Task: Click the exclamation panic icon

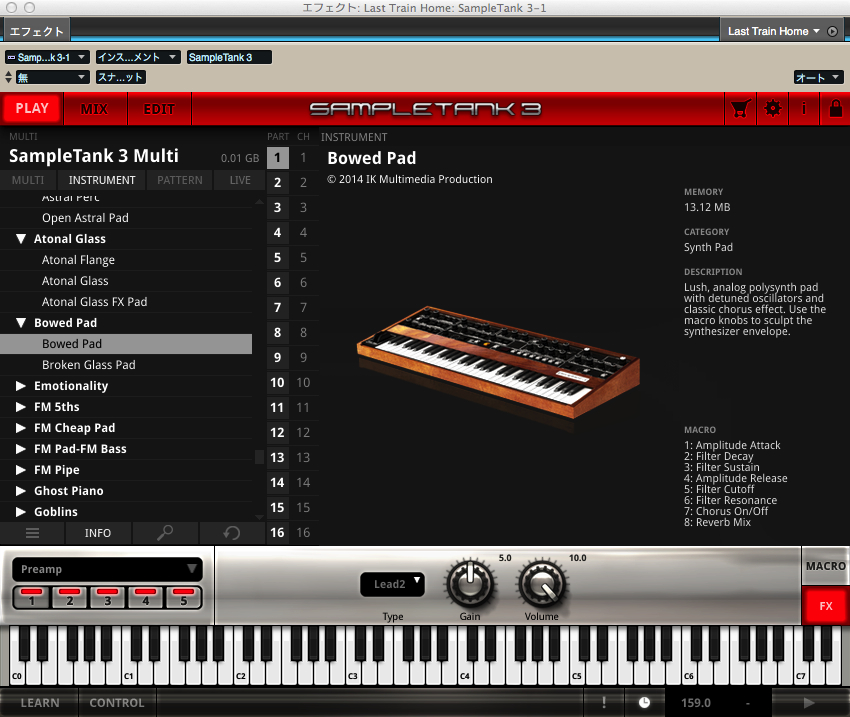Action: click(x=604, y=703)
